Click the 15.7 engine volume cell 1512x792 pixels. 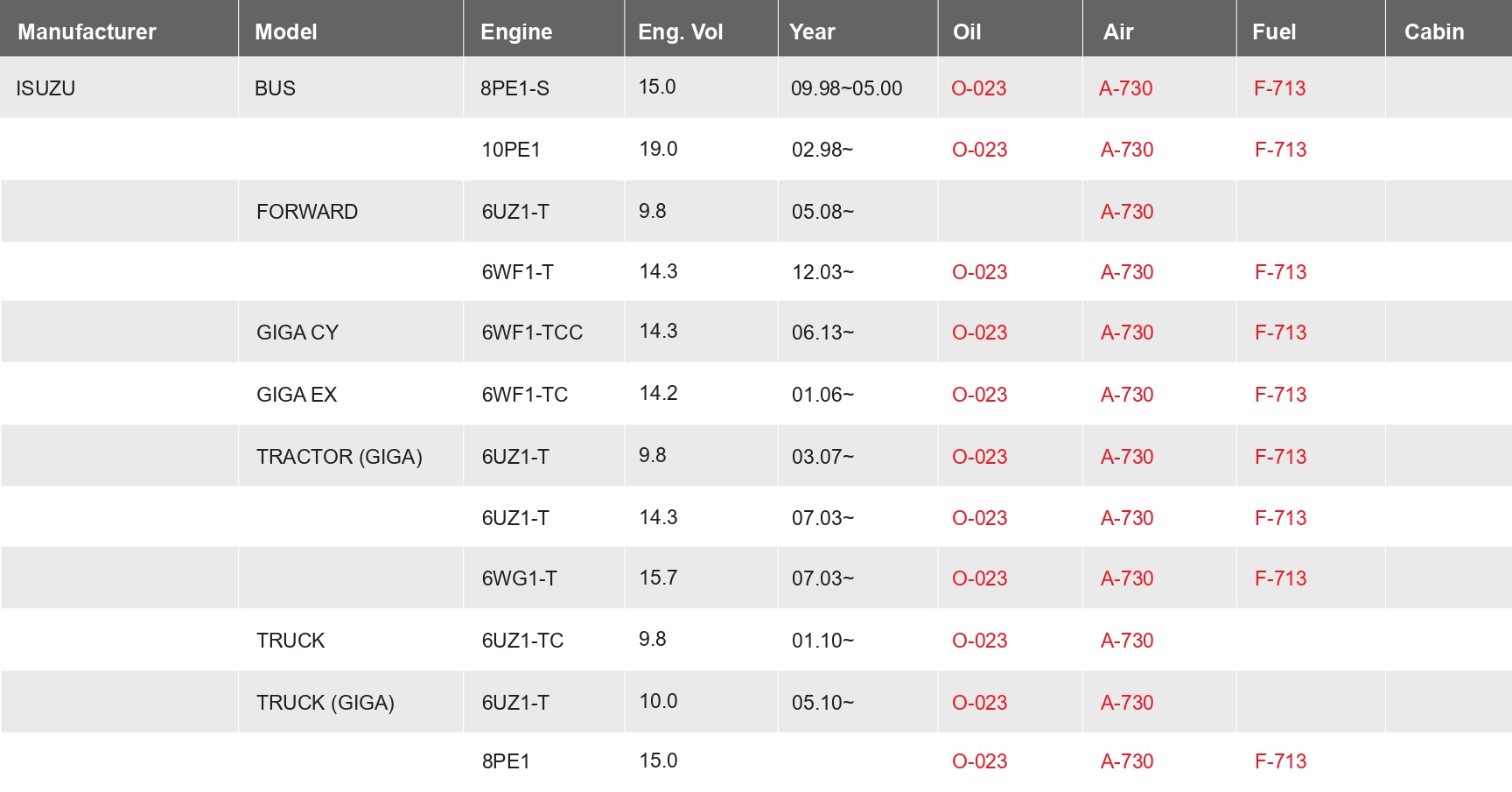[658, 578]
